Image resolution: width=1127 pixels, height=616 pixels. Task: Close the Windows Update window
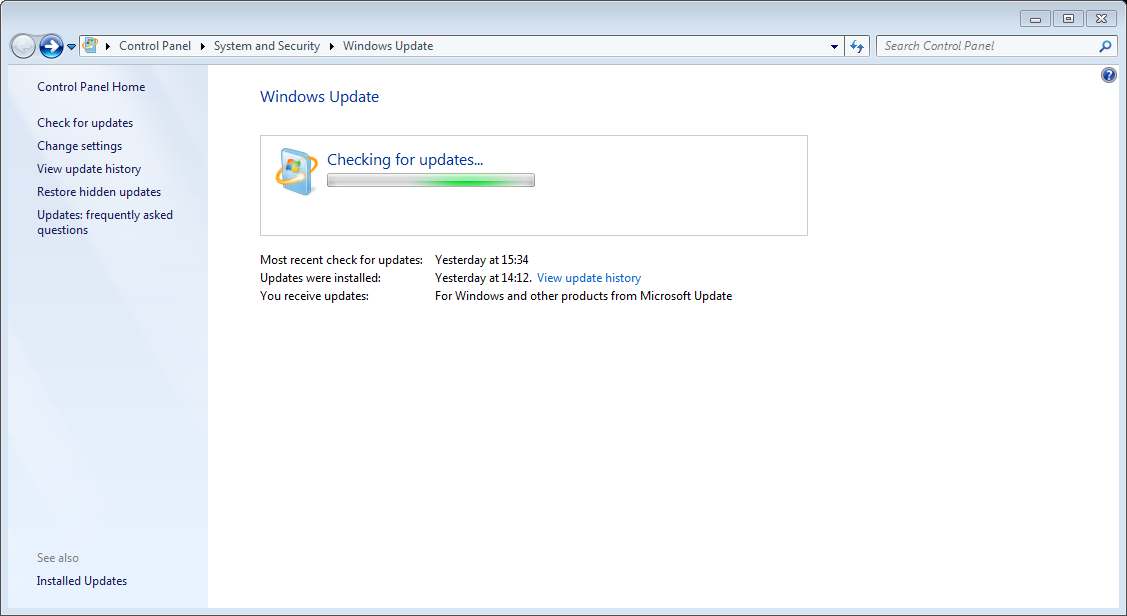tap(1101, 19)
